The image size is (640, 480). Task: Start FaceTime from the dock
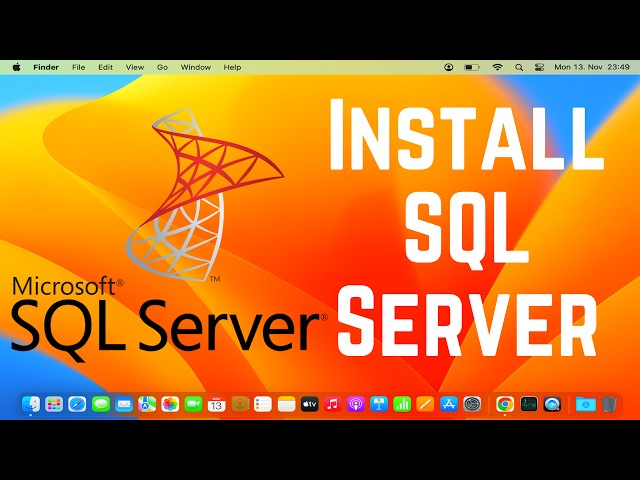tap(193, 404)
